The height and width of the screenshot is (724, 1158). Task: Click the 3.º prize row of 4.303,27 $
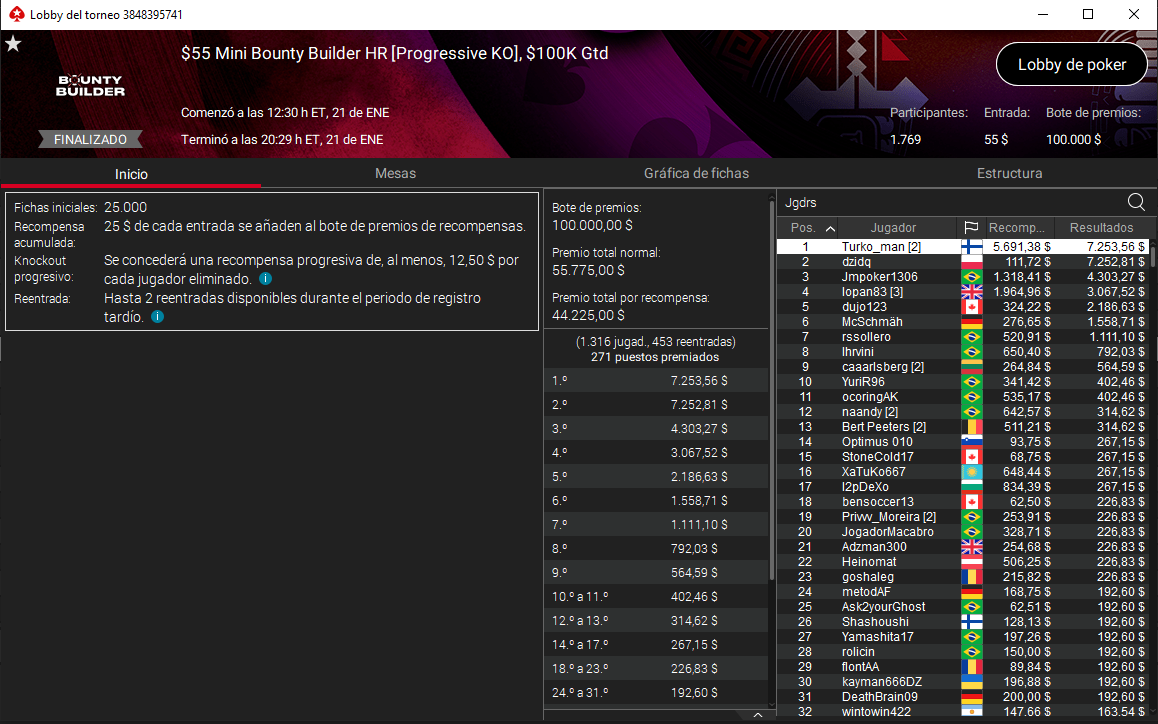656,428
